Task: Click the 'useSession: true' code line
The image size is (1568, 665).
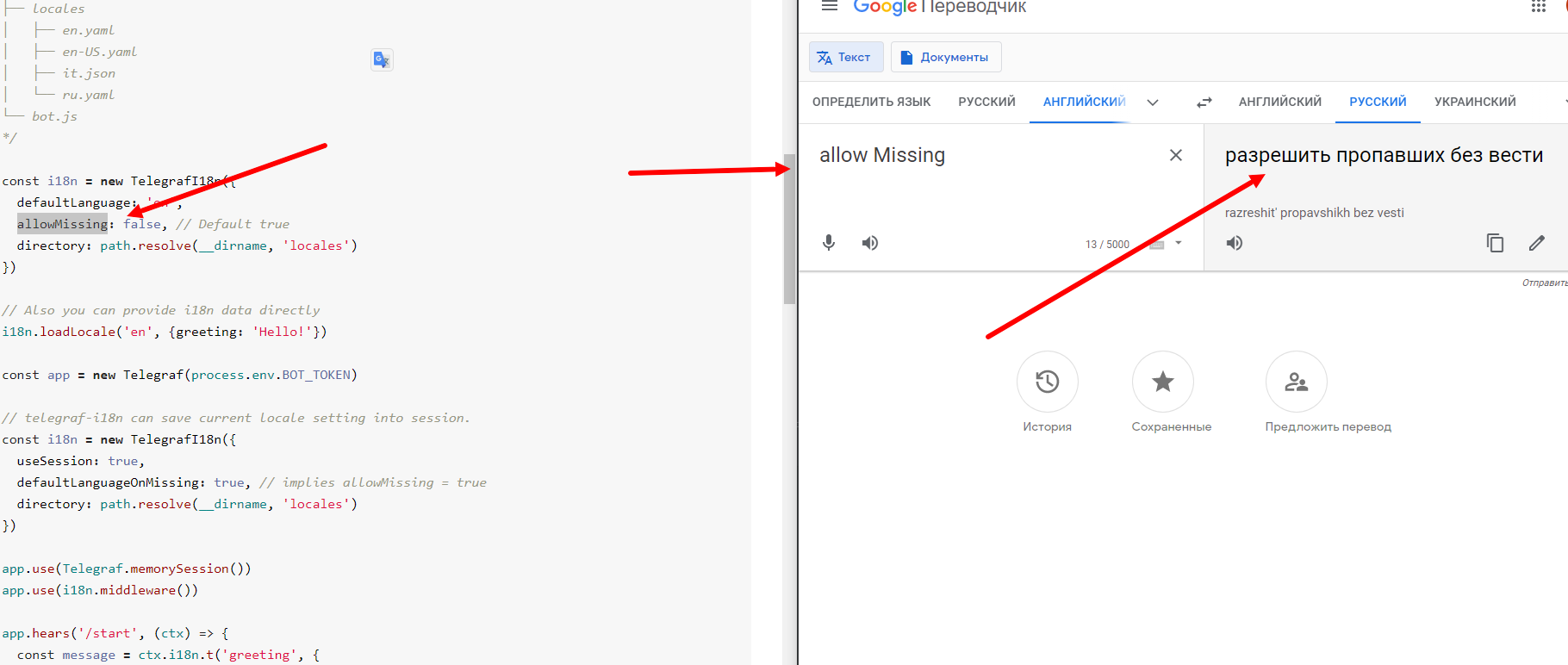Action: [x=81, y=461]
